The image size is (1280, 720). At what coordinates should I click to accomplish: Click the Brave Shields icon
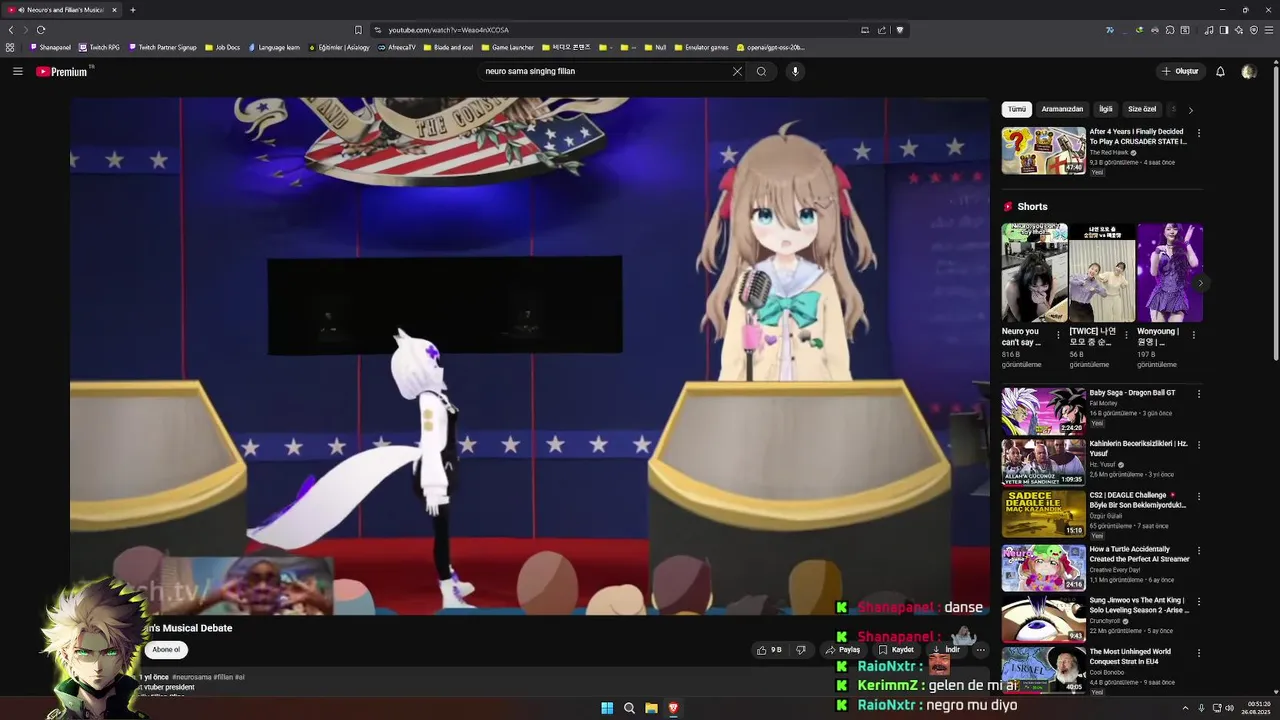[900, 30]
